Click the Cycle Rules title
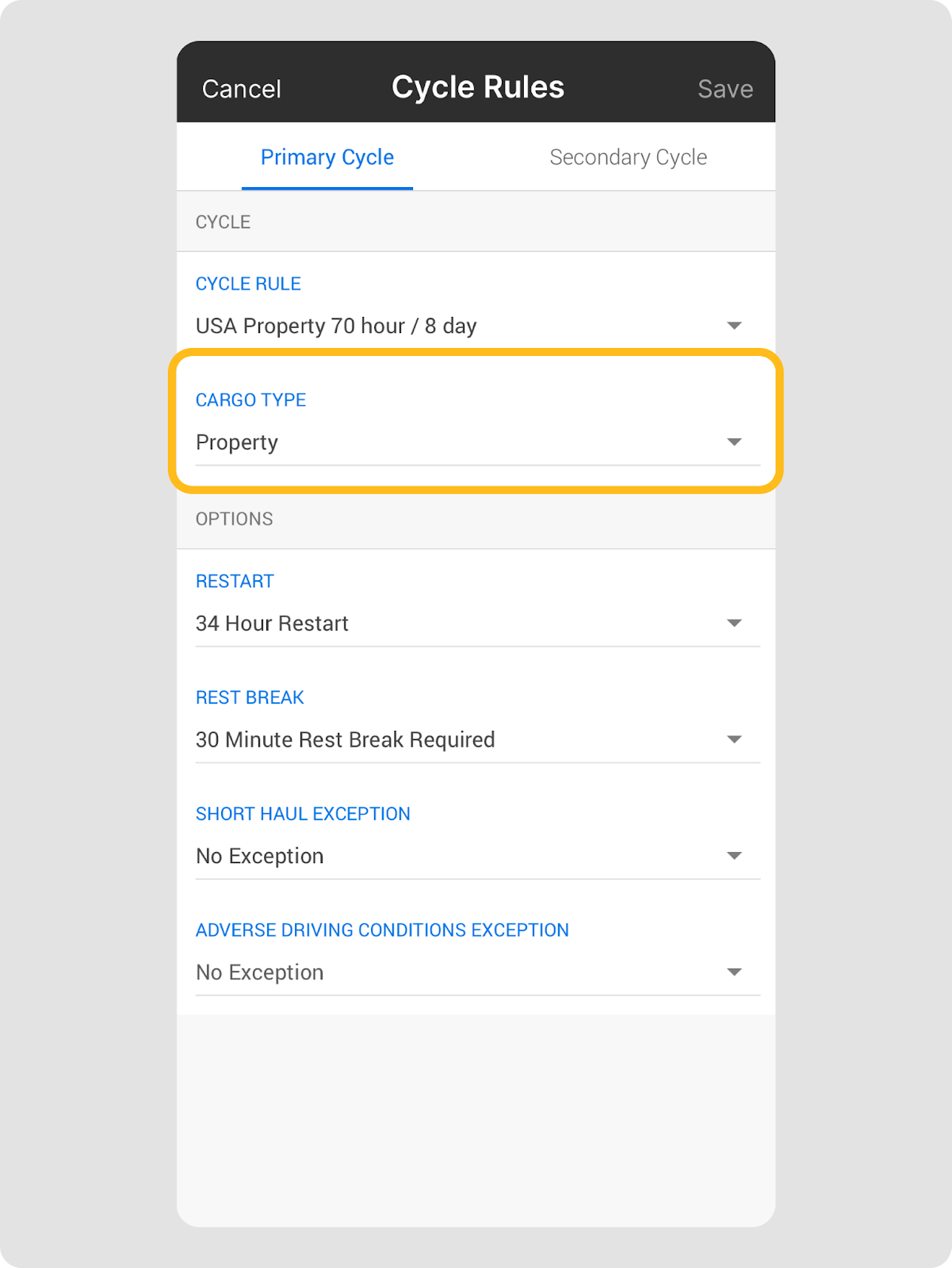 tap(477, 87)
